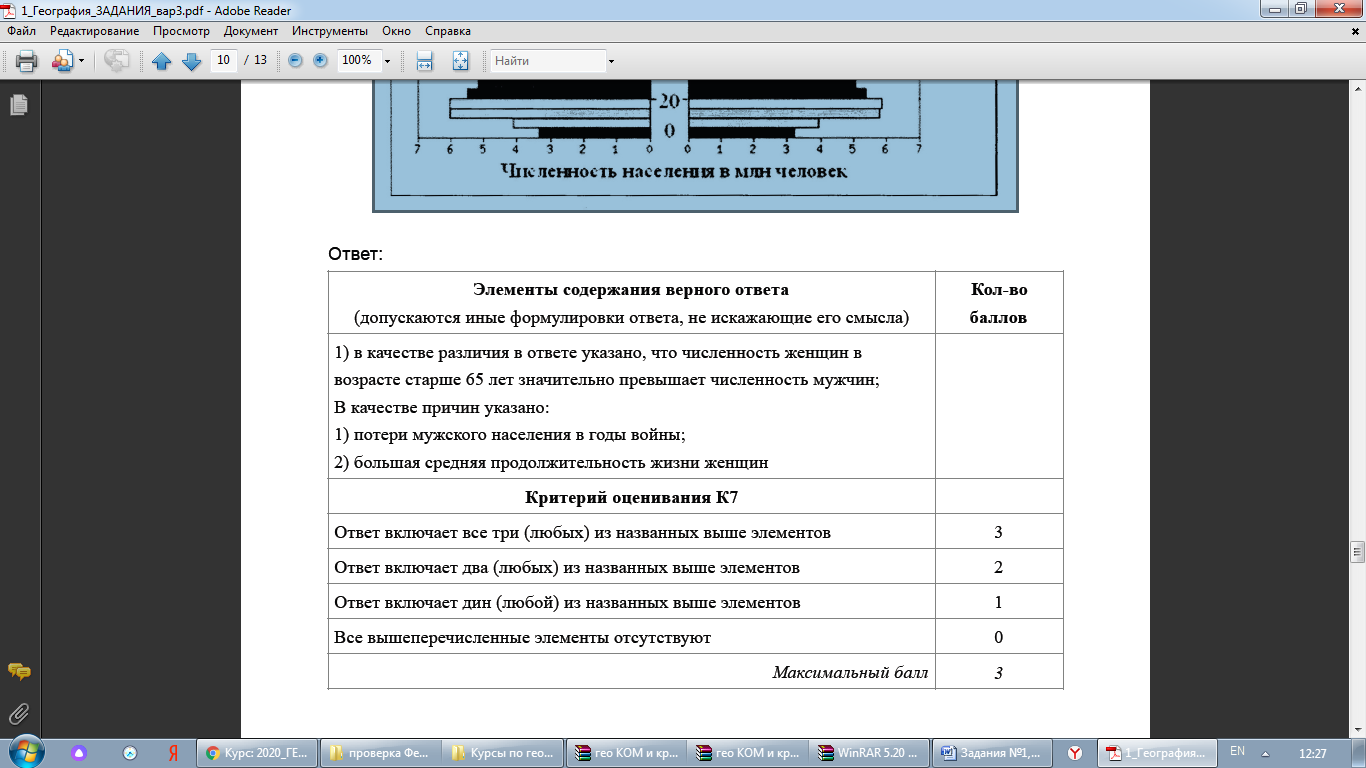Click row Ответ включает все три элементов
The width and height of the screenshot is (1366, 768).
coord(631,532)
